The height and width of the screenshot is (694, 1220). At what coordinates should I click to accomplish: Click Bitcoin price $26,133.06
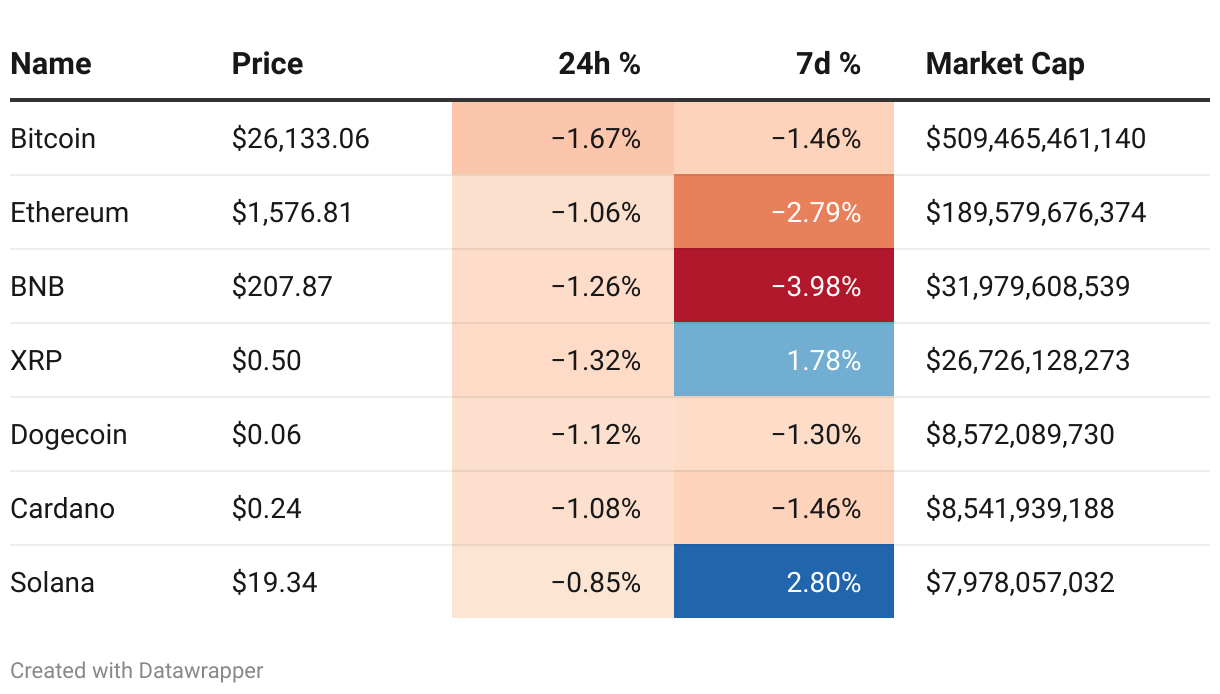coord(300,138)
